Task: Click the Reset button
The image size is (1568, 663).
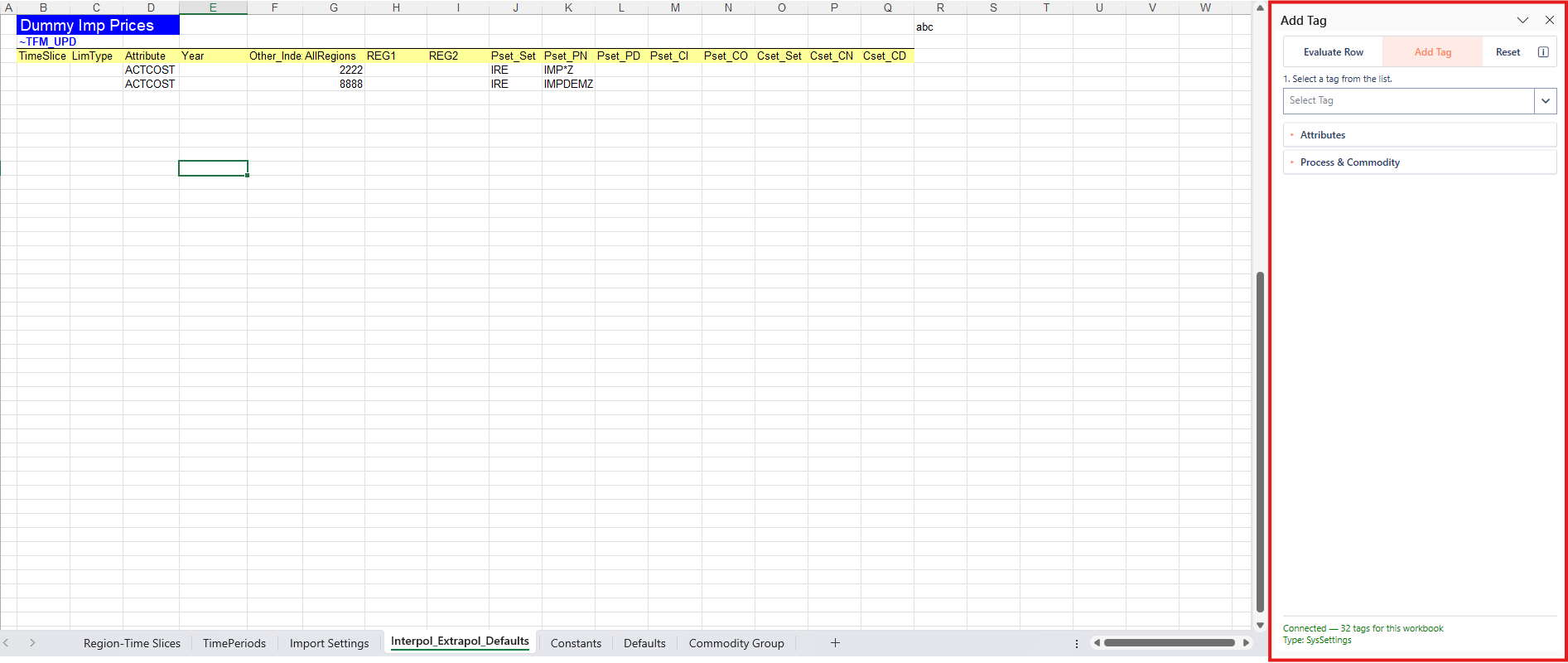Action: click(1508, 52)
